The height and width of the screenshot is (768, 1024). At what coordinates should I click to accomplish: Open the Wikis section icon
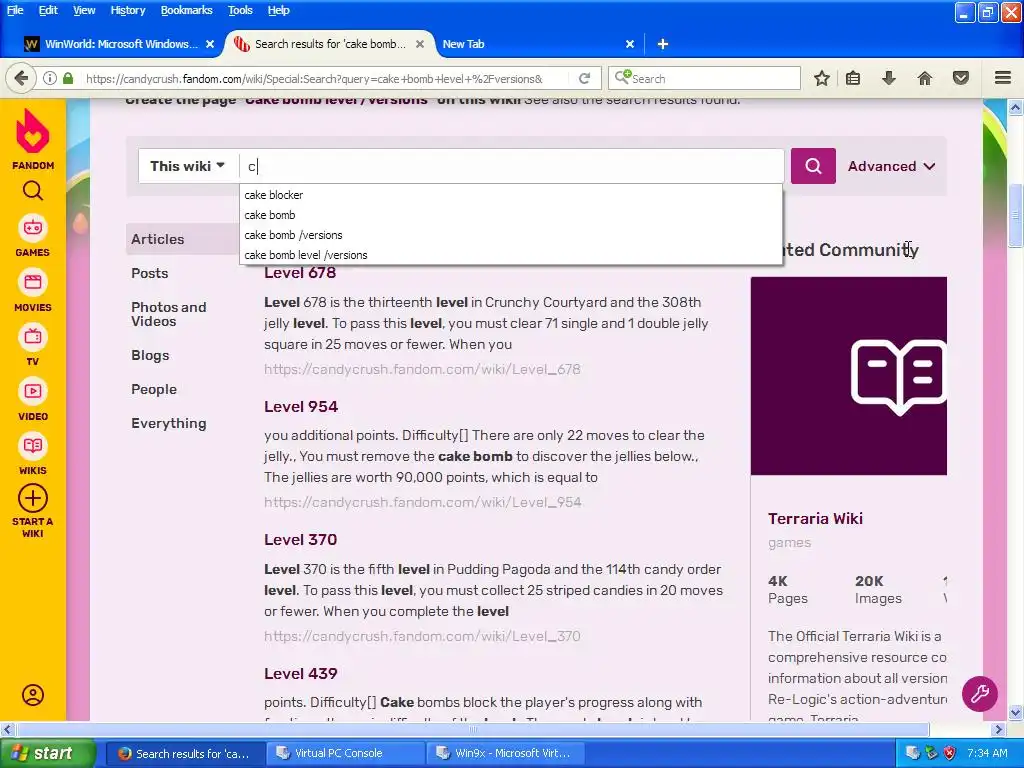(33, 447)
